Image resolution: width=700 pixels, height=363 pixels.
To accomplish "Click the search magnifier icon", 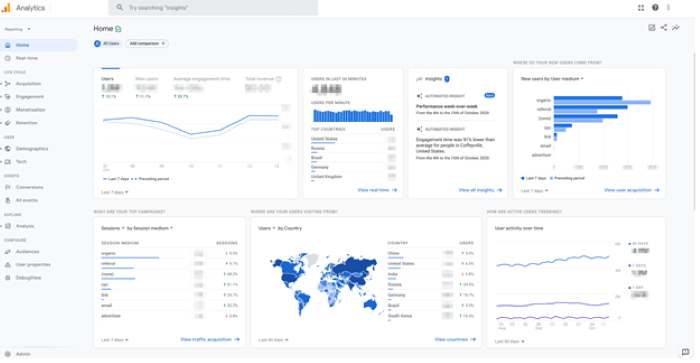I will point(120,8).
